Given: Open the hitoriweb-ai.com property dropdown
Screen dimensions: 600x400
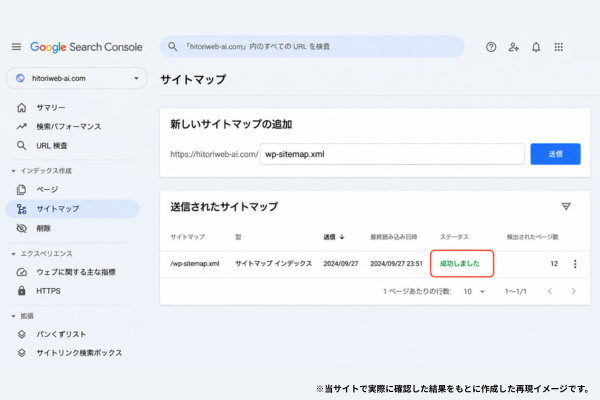Looking at the screenshot, I should [77, 78].
